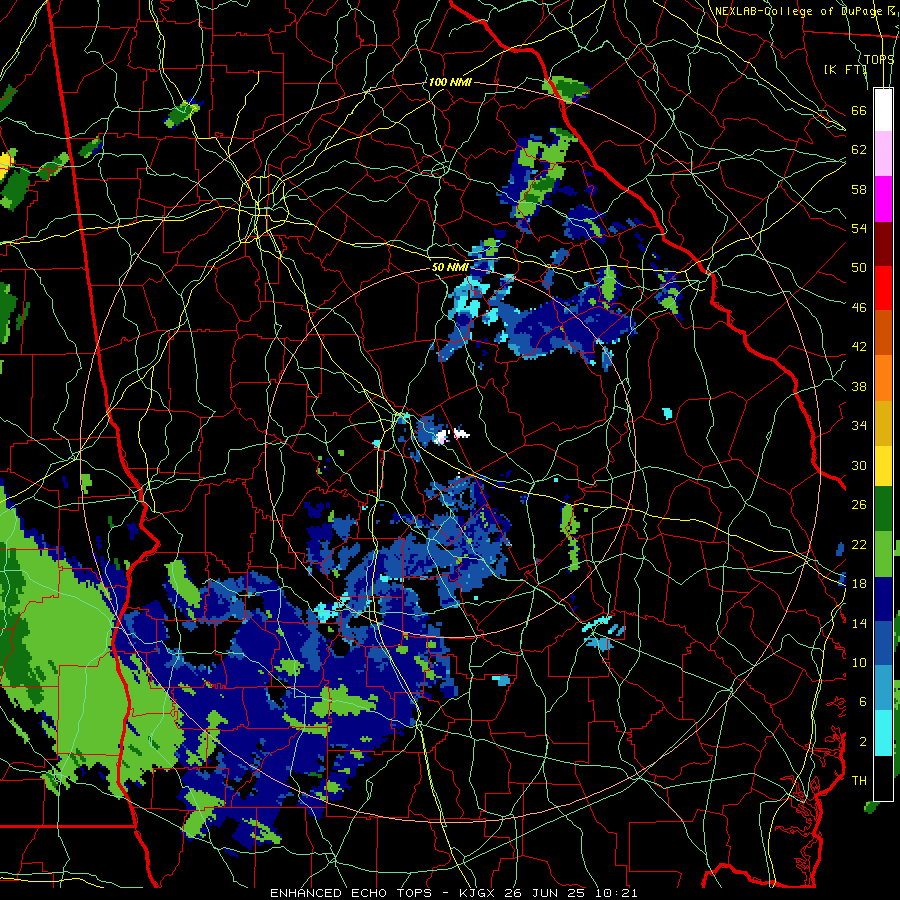
Task: Click the 58 legend value
Action: pyautogui.click(x=859, y=189)
